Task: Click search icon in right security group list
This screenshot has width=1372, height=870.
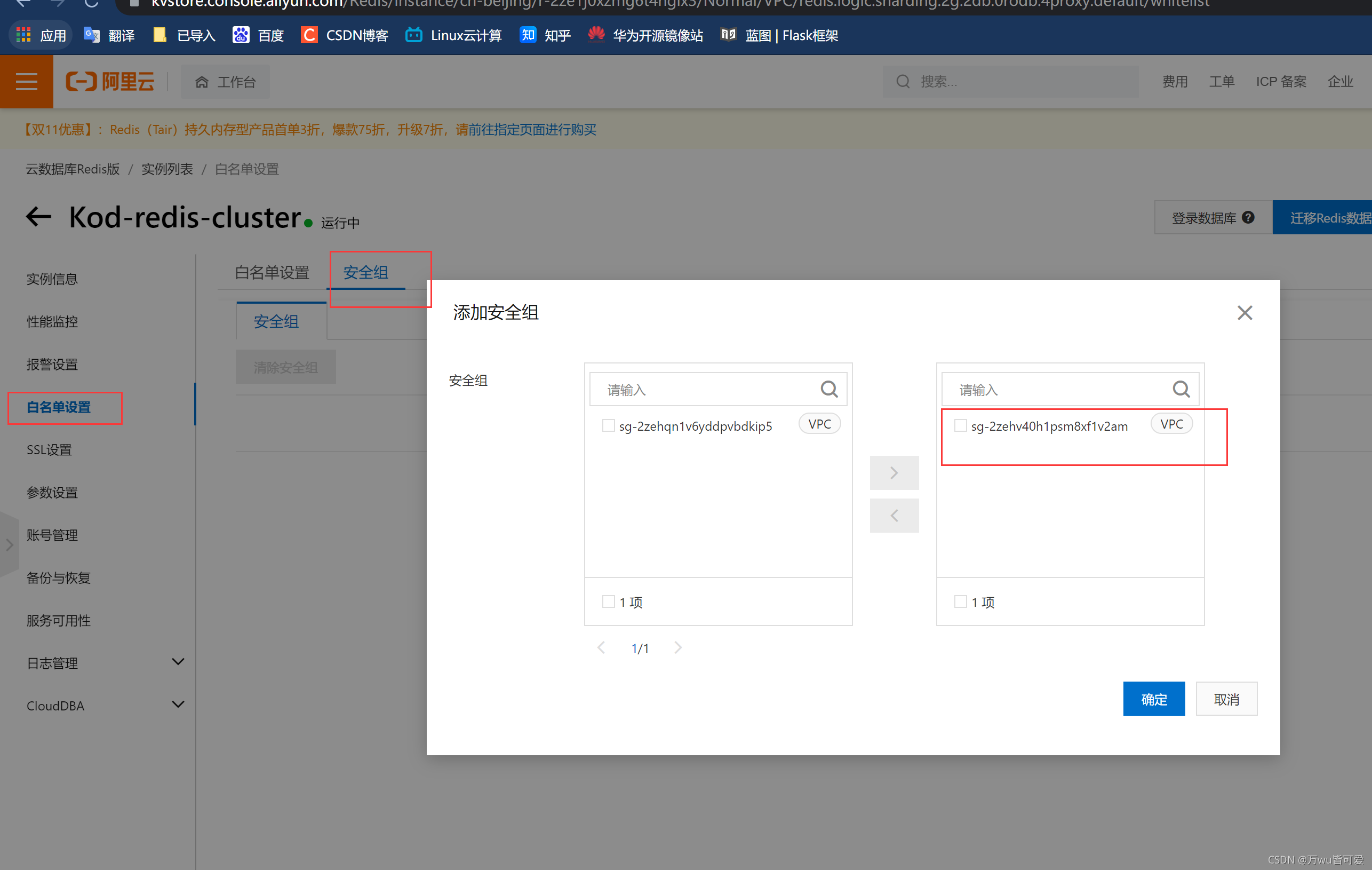Action: coord(1181,390)
